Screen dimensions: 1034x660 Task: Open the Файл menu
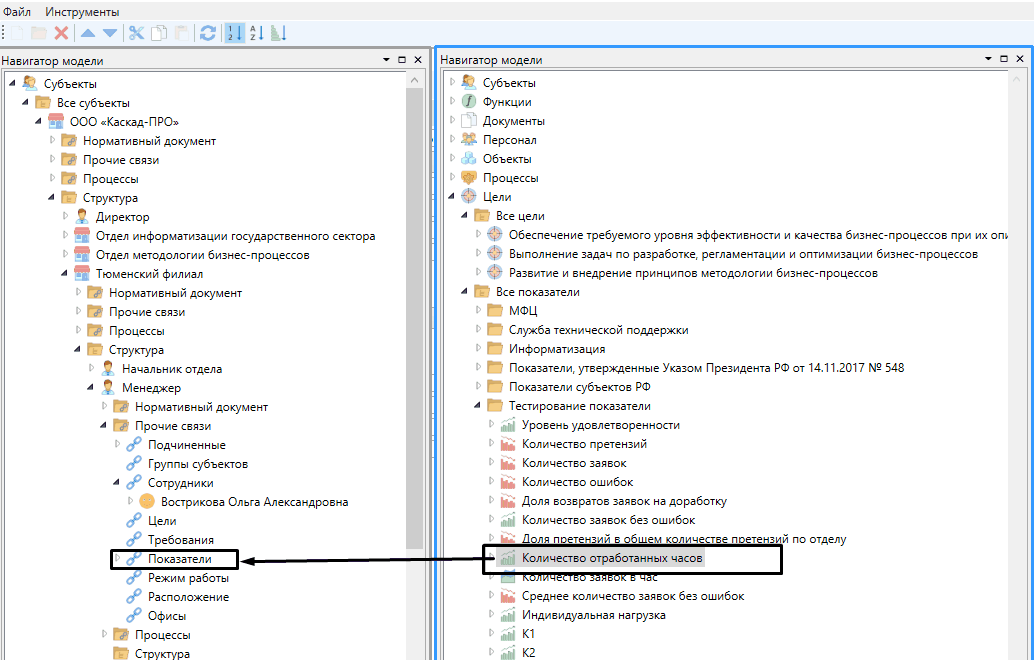17,12
